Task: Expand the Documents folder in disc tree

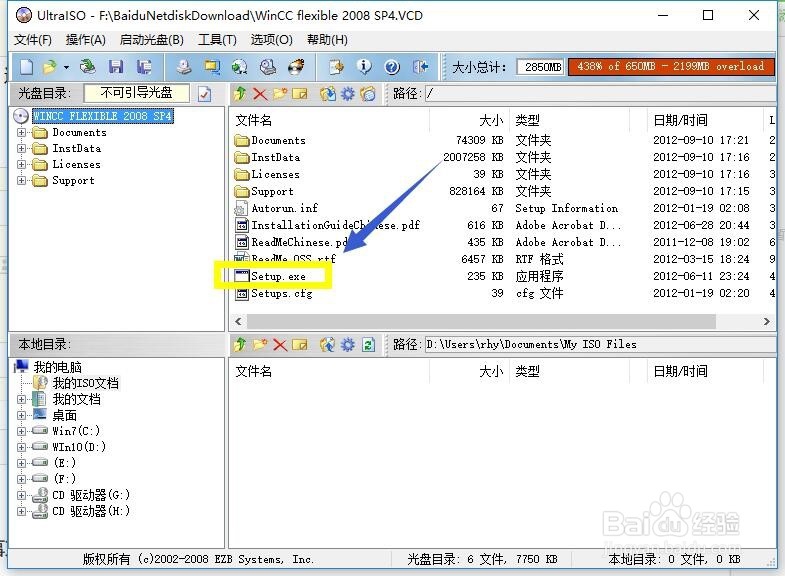Action: click(x=21, y=133)
